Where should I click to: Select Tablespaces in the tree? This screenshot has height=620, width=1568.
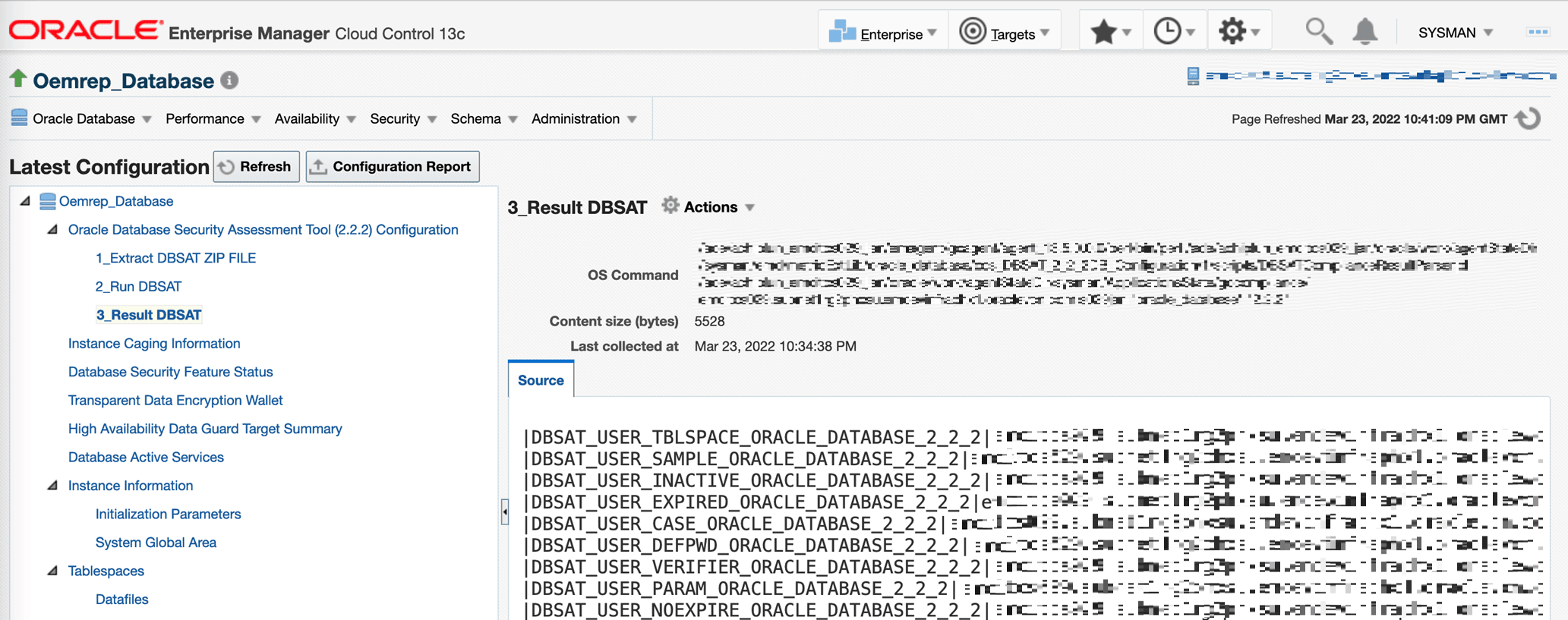pyautogui.click(x=106, y=571)
